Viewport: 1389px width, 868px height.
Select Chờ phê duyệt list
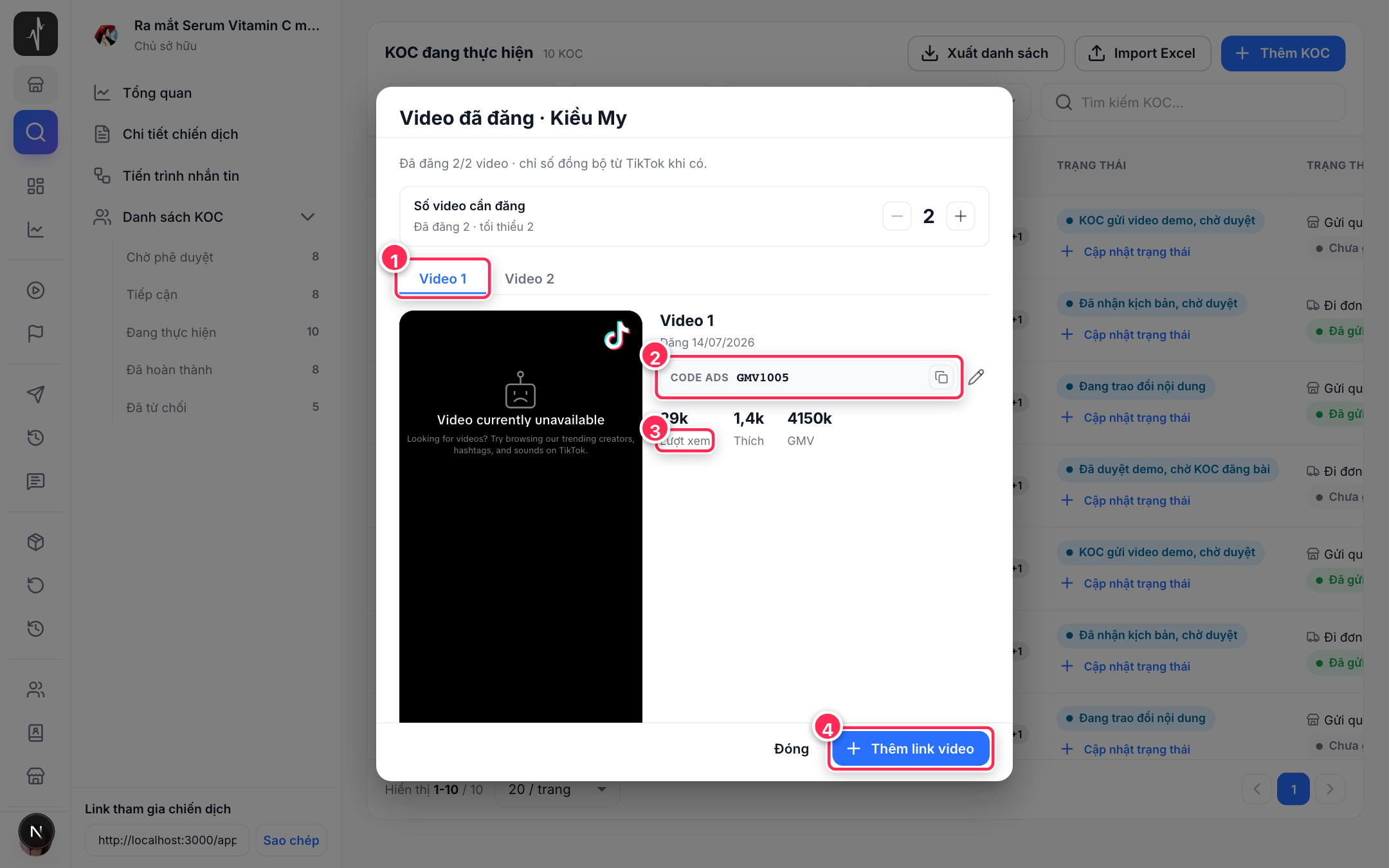click(222, 257)
